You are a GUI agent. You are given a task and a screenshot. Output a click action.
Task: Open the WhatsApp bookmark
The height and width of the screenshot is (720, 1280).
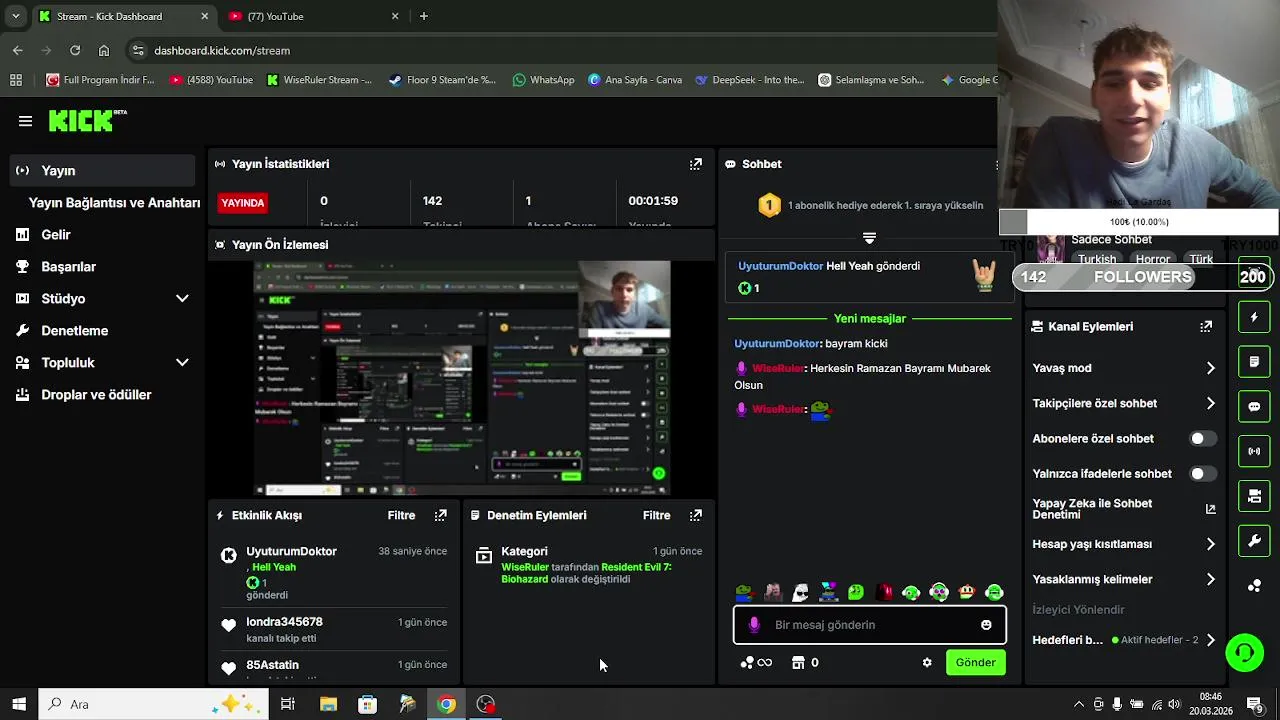pyautogui.click(x=543, y=80)
